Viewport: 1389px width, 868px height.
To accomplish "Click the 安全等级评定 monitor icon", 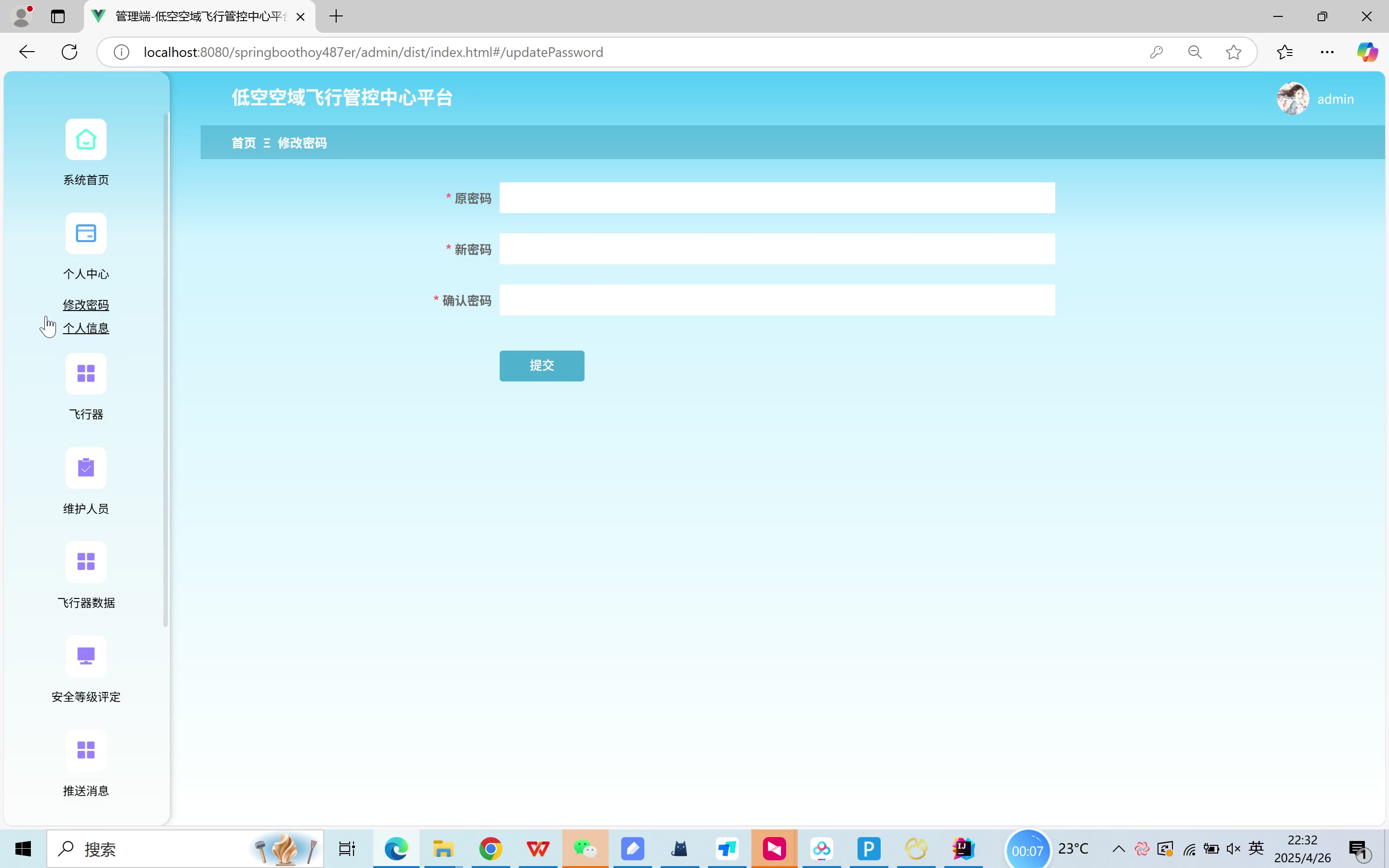I will pyautogui.click(x=85, y=656).
